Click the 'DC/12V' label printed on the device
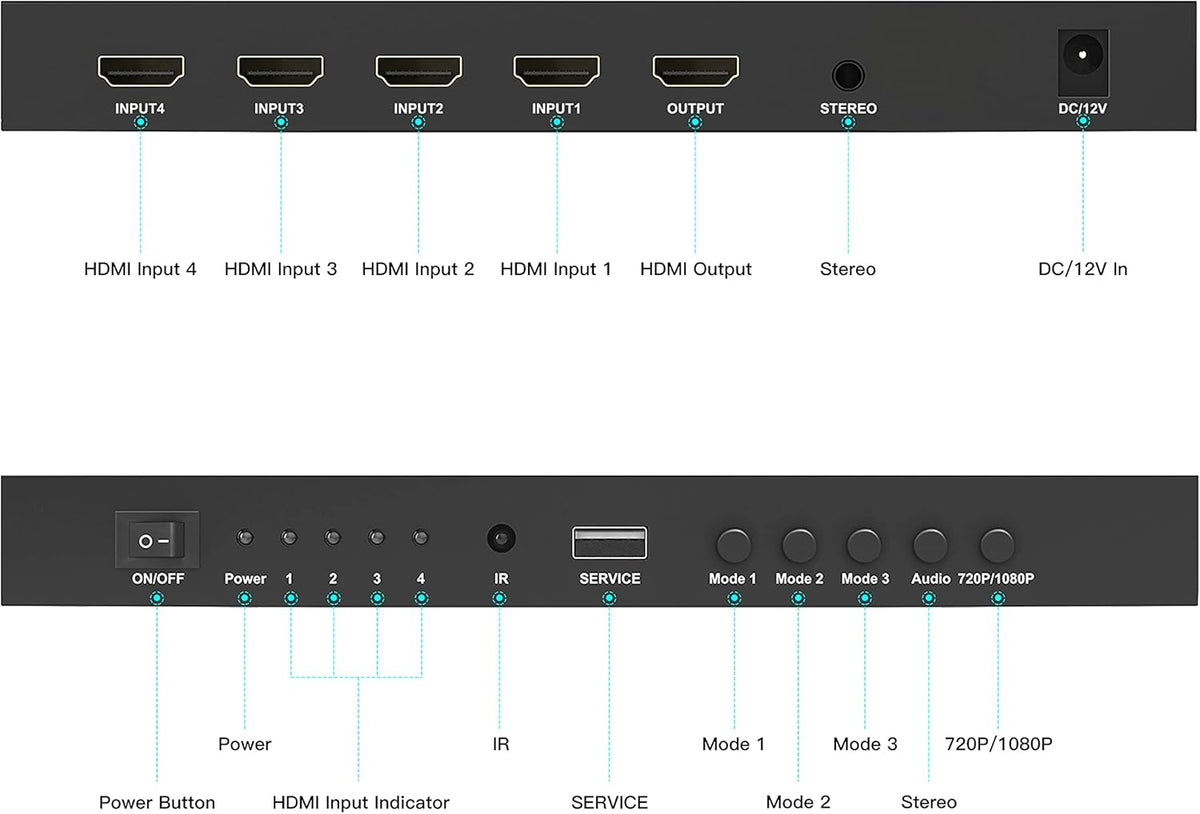Image resolution: width=1200 pixels, height=814 pixels. 1082,109
